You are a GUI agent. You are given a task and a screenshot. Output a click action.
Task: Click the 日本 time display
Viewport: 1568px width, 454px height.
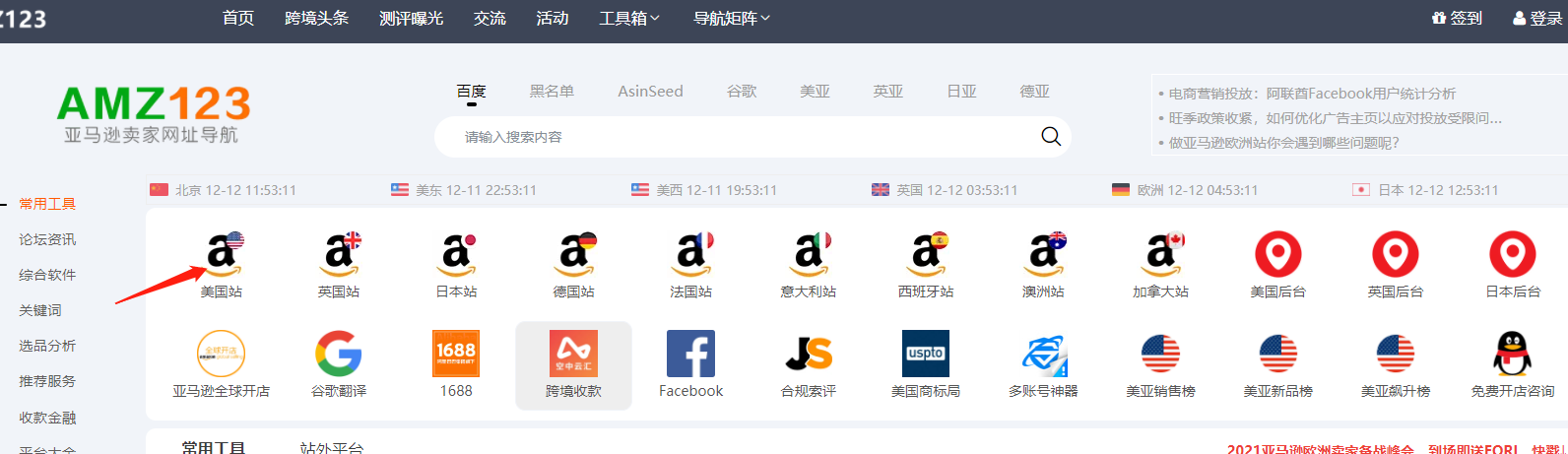1425,190
